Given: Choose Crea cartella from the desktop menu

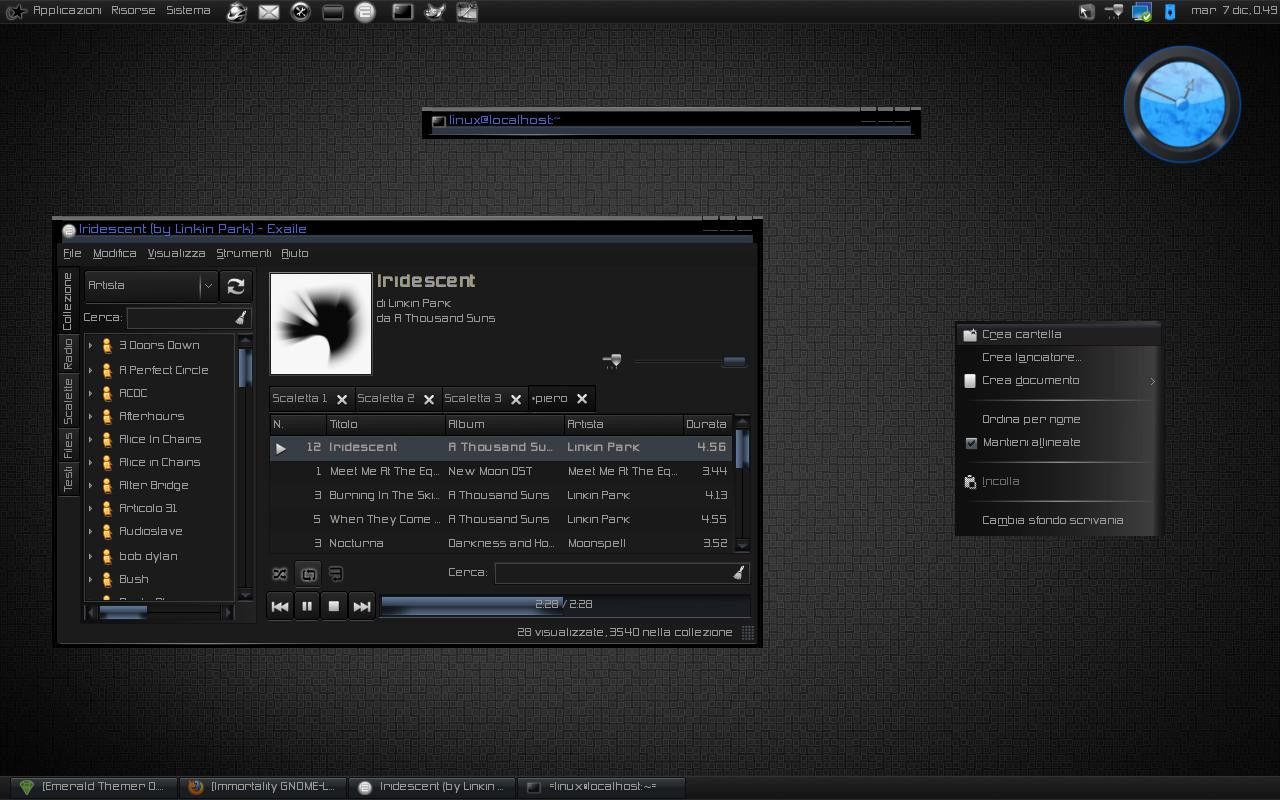Looking at the screenshot, I should coord(1058,335).
